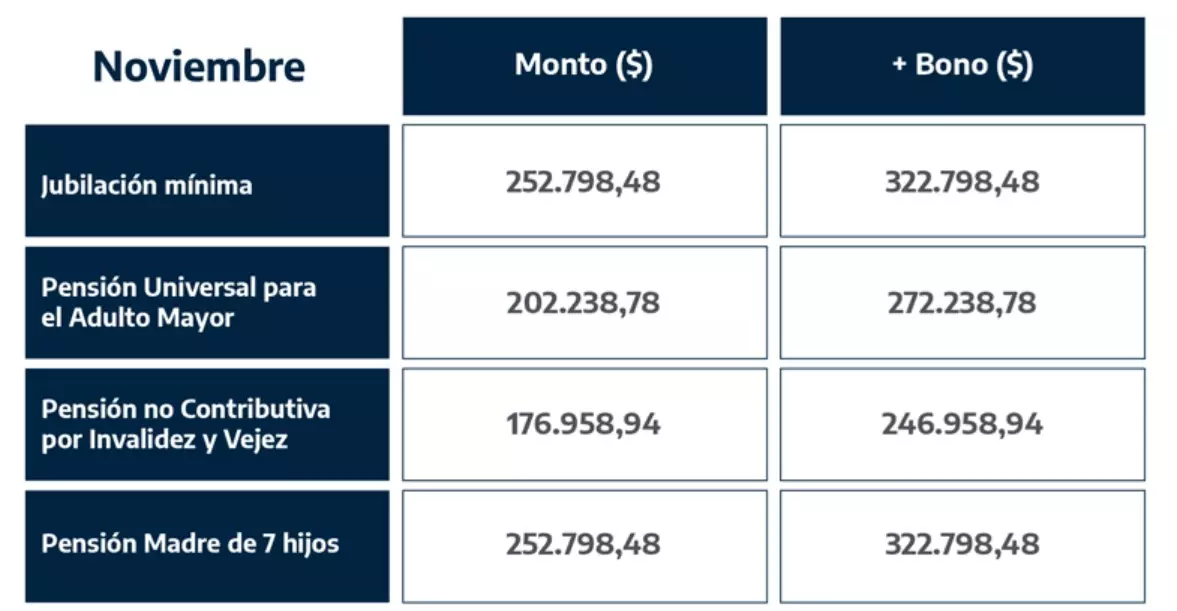Click Pensión no Contributiva por Invalidez y Vejez
The image size is (1177, 611).
pos(186,424)
